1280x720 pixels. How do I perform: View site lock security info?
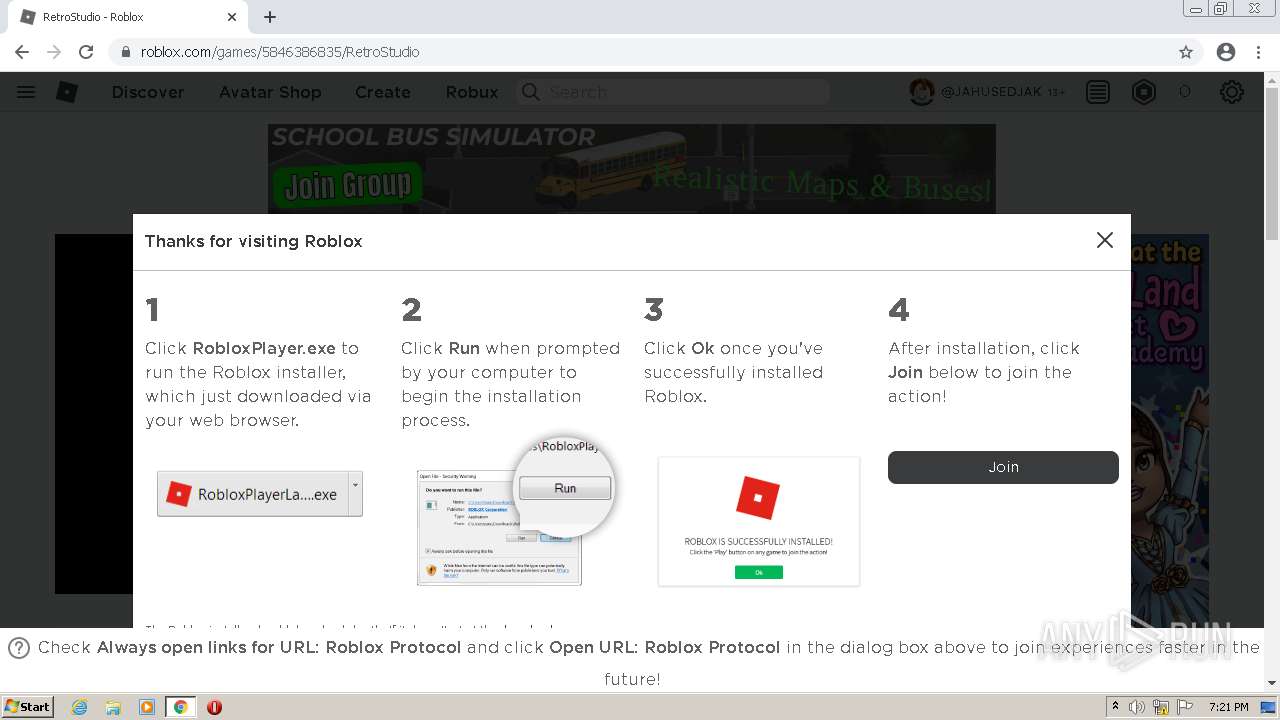125,52
